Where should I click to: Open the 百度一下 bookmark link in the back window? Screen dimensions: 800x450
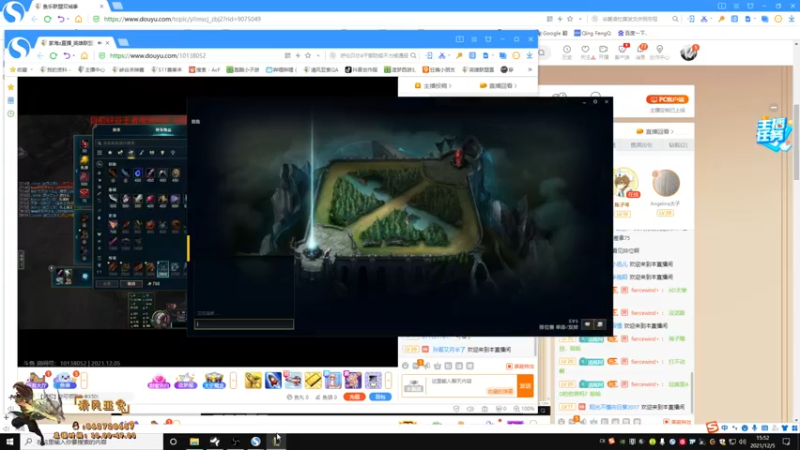click(x=633, y=33)
